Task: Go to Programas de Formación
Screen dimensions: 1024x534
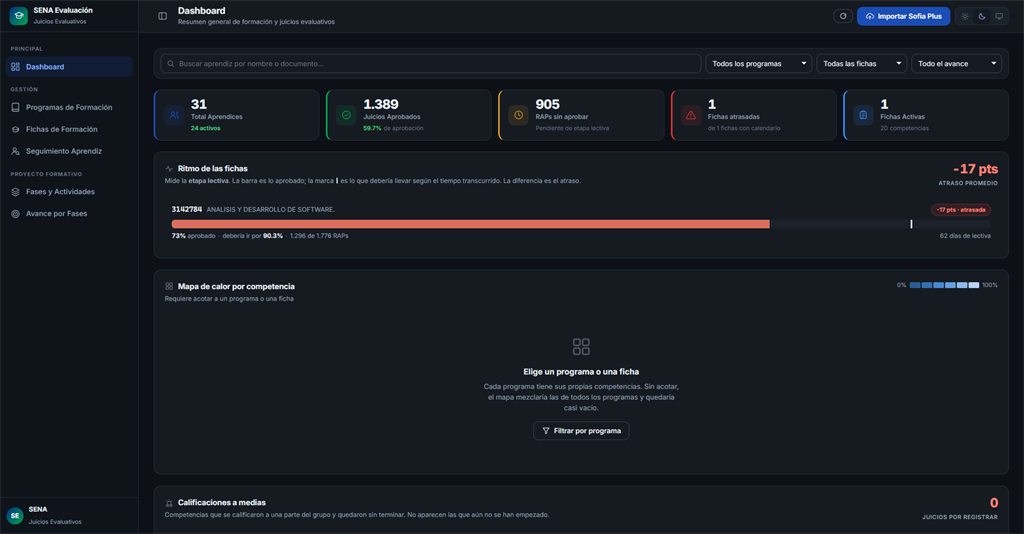Action: 69,107
